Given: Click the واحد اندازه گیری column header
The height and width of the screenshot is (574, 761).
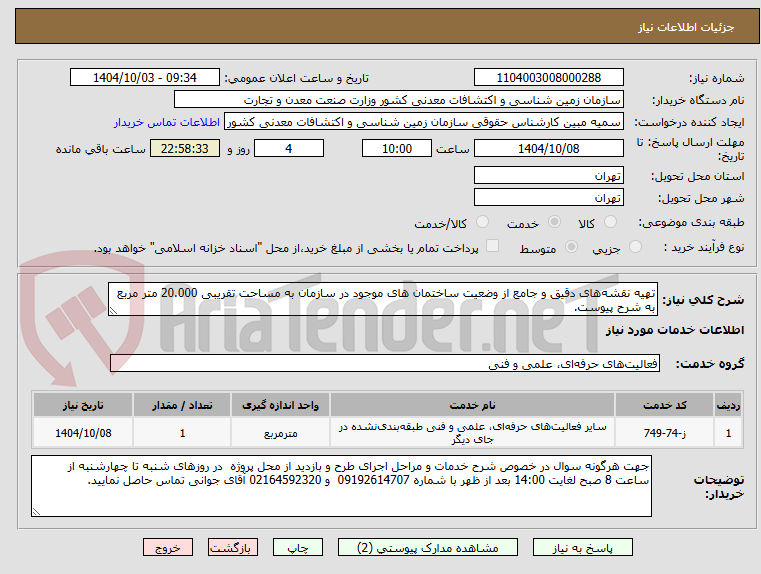Looking at the screenshot, I should tap(280, 405).
